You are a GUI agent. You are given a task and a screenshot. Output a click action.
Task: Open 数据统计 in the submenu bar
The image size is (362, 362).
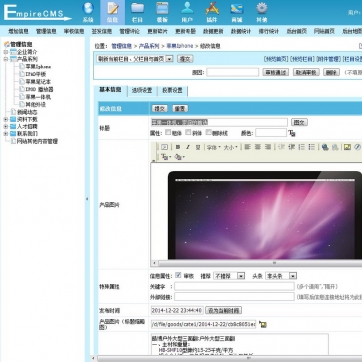point(241,31)
